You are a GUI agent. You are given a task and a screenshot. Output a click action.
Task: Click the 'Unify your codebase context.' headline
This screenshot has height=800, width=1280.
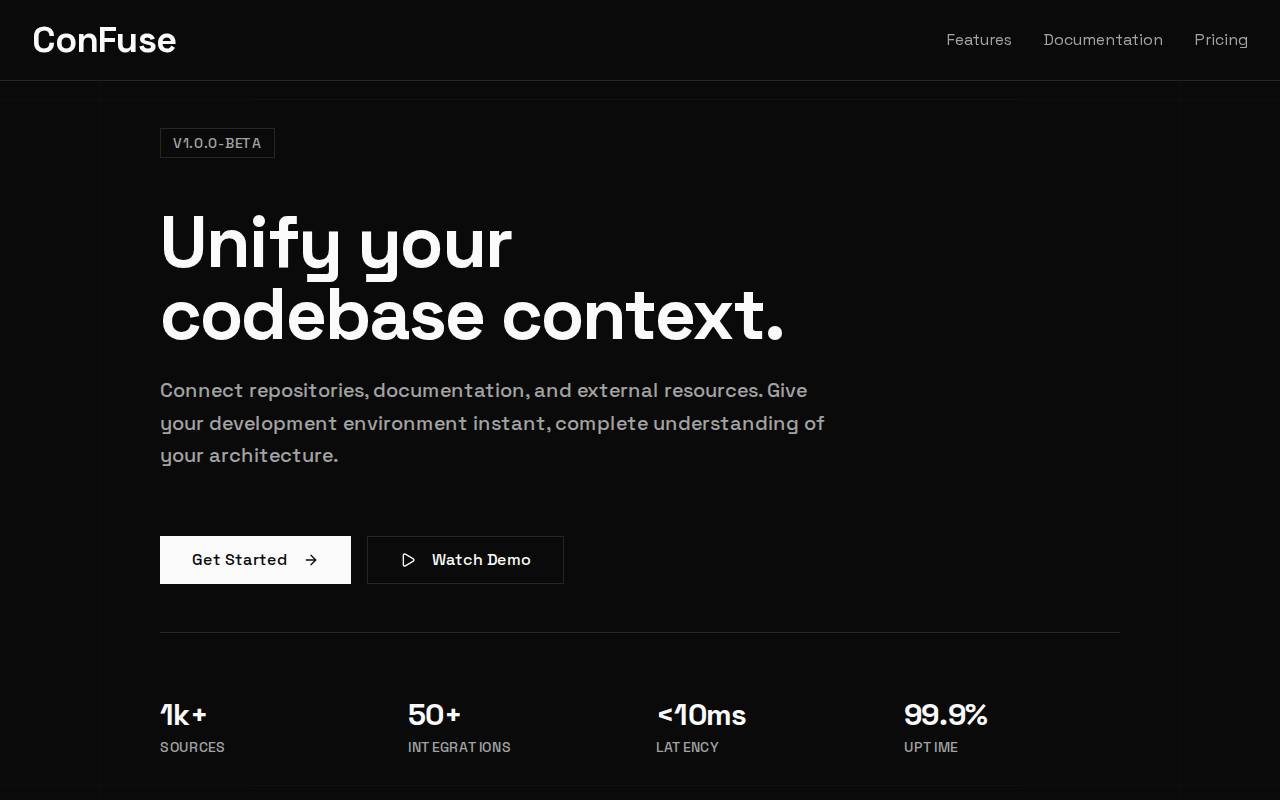point(472,279)
